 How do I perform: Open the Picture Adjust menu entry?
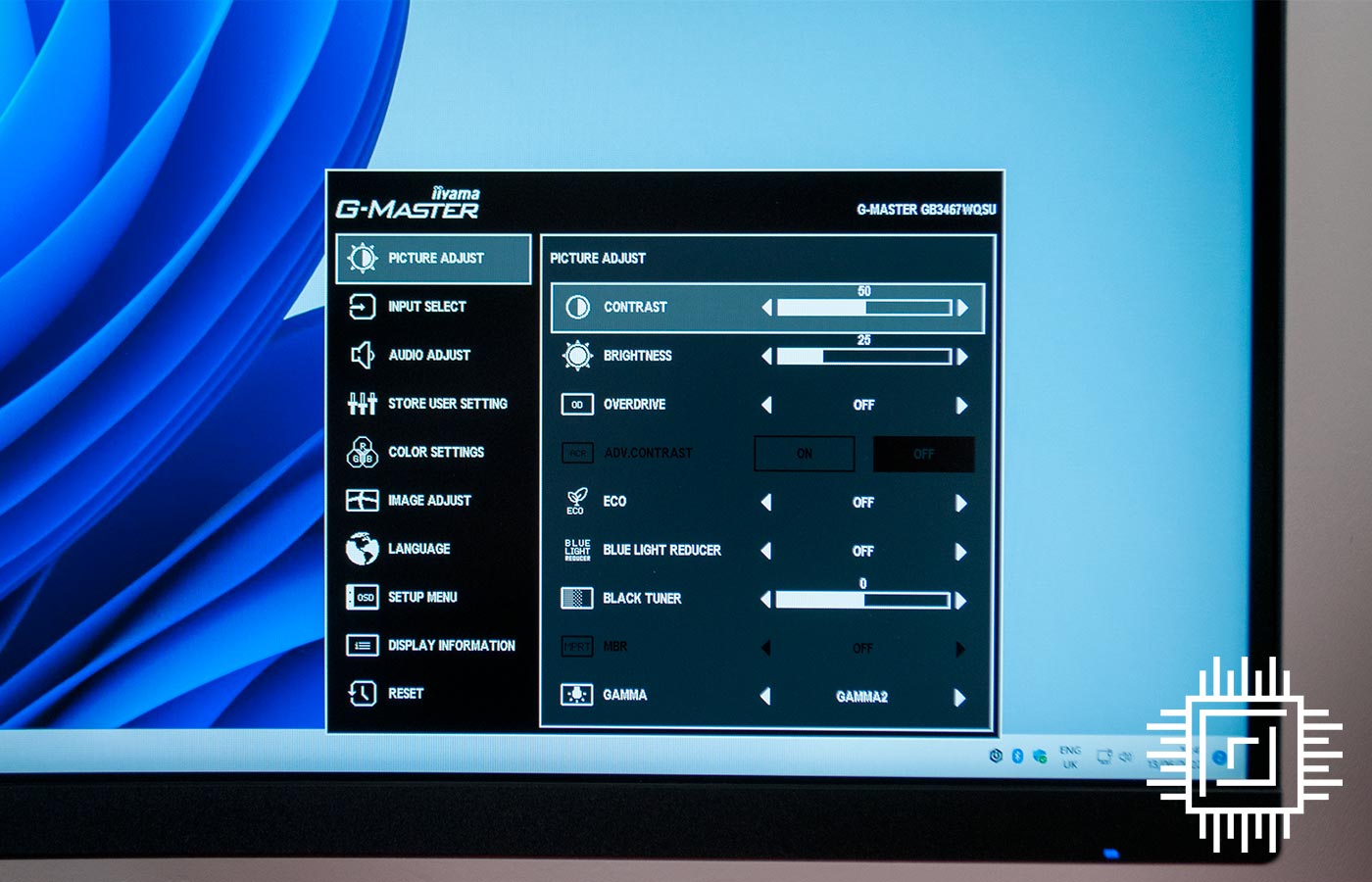pyautogui.click(x=433, y=259)
